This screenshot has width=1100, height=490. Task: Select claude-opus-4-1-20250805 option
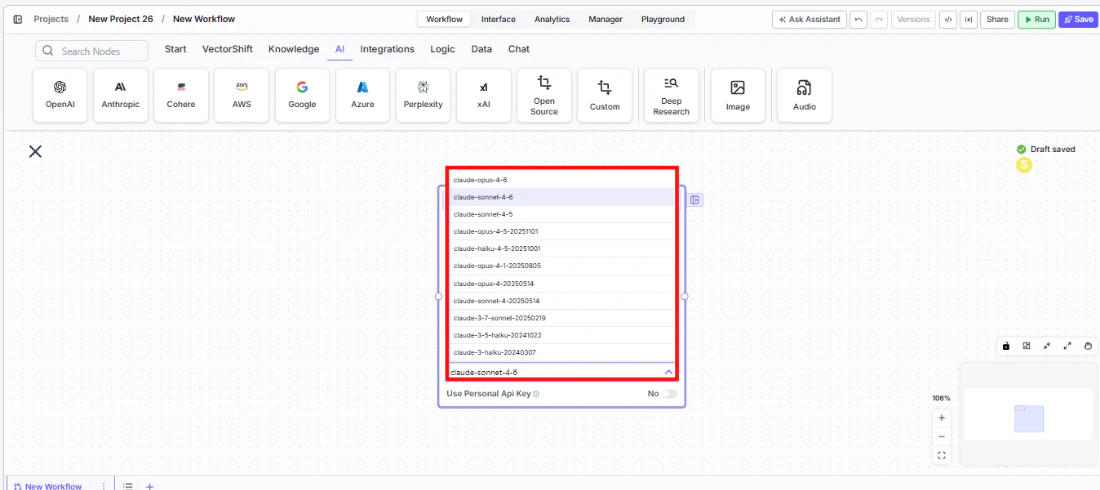pyautogui.click(x=562, y=266)
